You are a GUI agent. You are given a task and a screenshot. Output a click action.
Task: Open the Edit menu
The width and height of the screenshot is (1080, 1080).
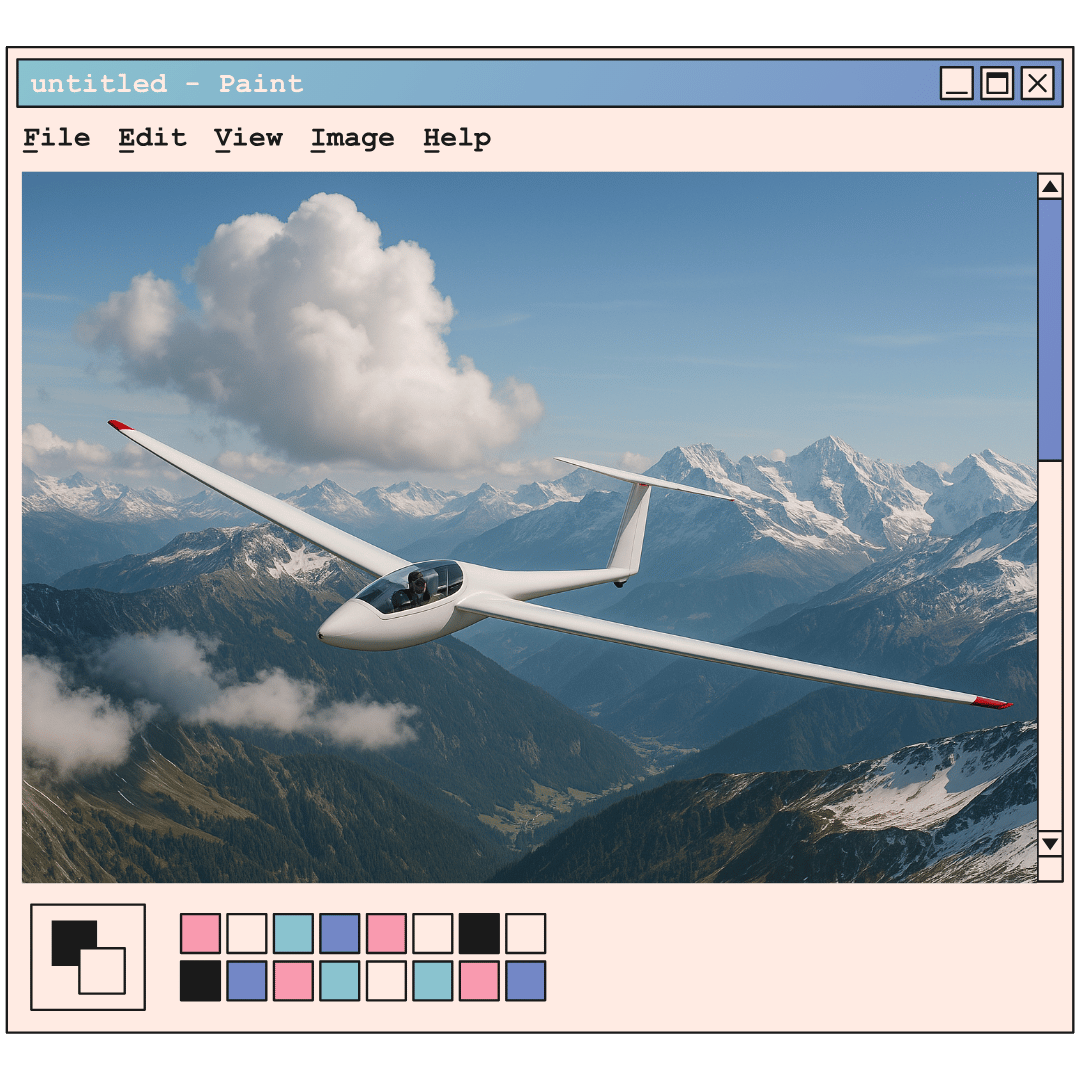coord(152,138)
